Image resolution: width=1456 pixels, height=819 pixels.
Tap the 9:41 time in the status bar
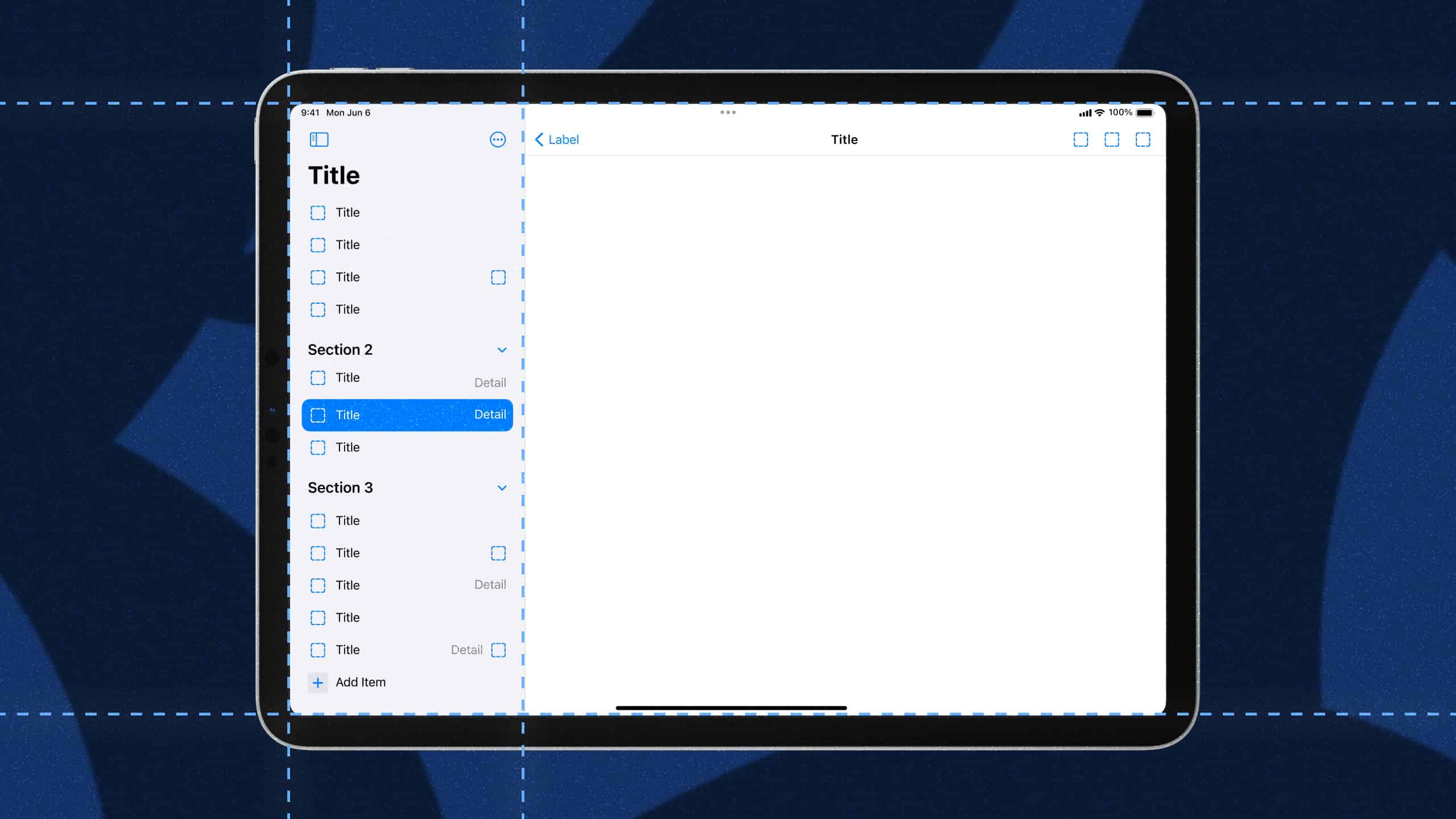tap(310, 113)
